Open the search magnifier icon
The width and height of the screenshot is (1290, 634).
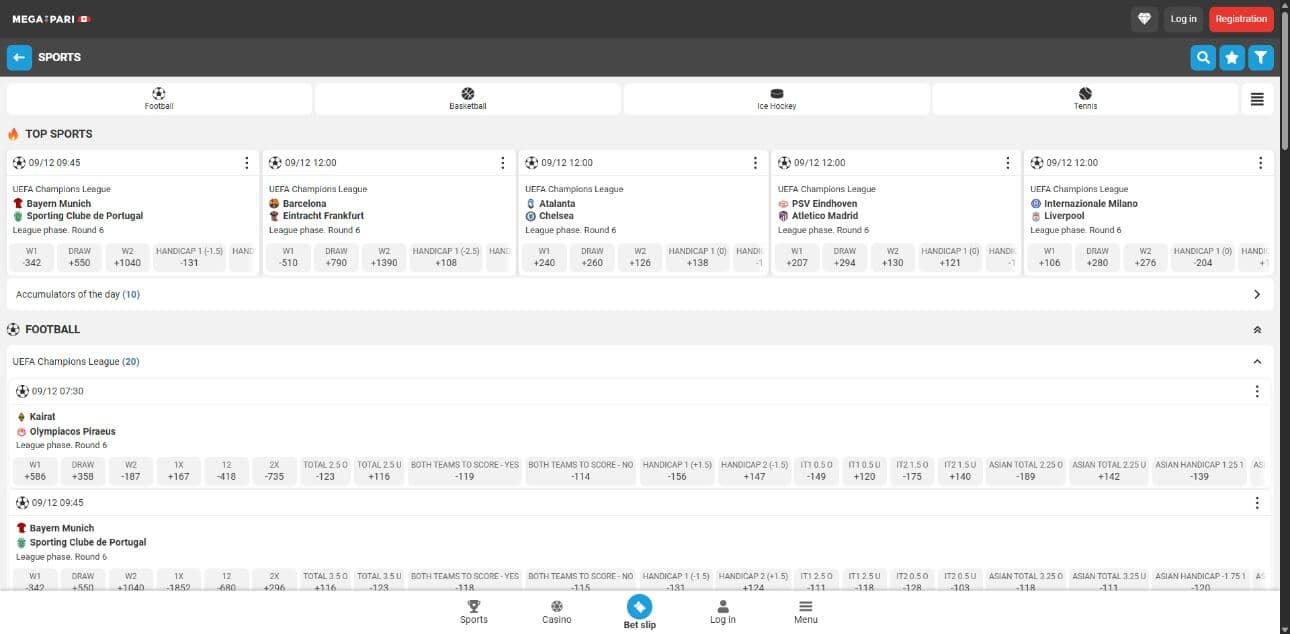pos(1203,58)
